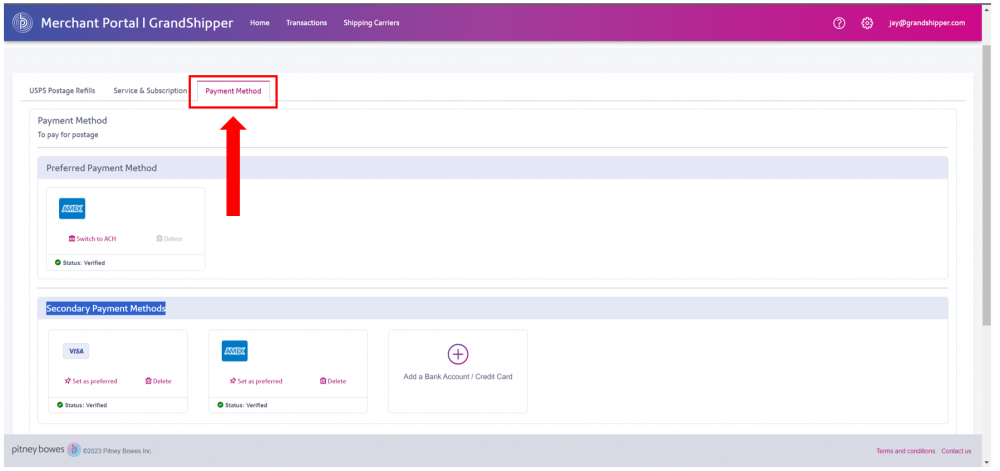1000x471 pixels.
Task: Click the green verified check on the secondary AMEX card
Action: [x=221, y=405]
